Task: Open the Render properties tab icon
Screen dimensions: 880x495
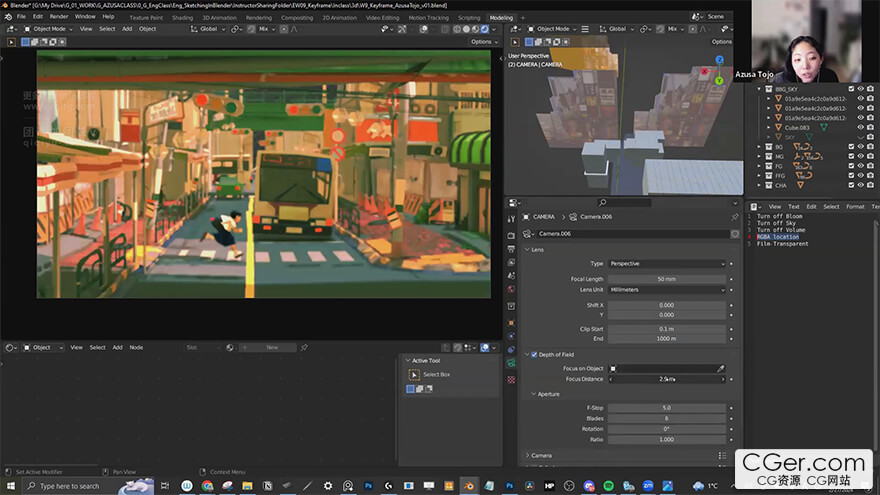Action: (511, 233)
